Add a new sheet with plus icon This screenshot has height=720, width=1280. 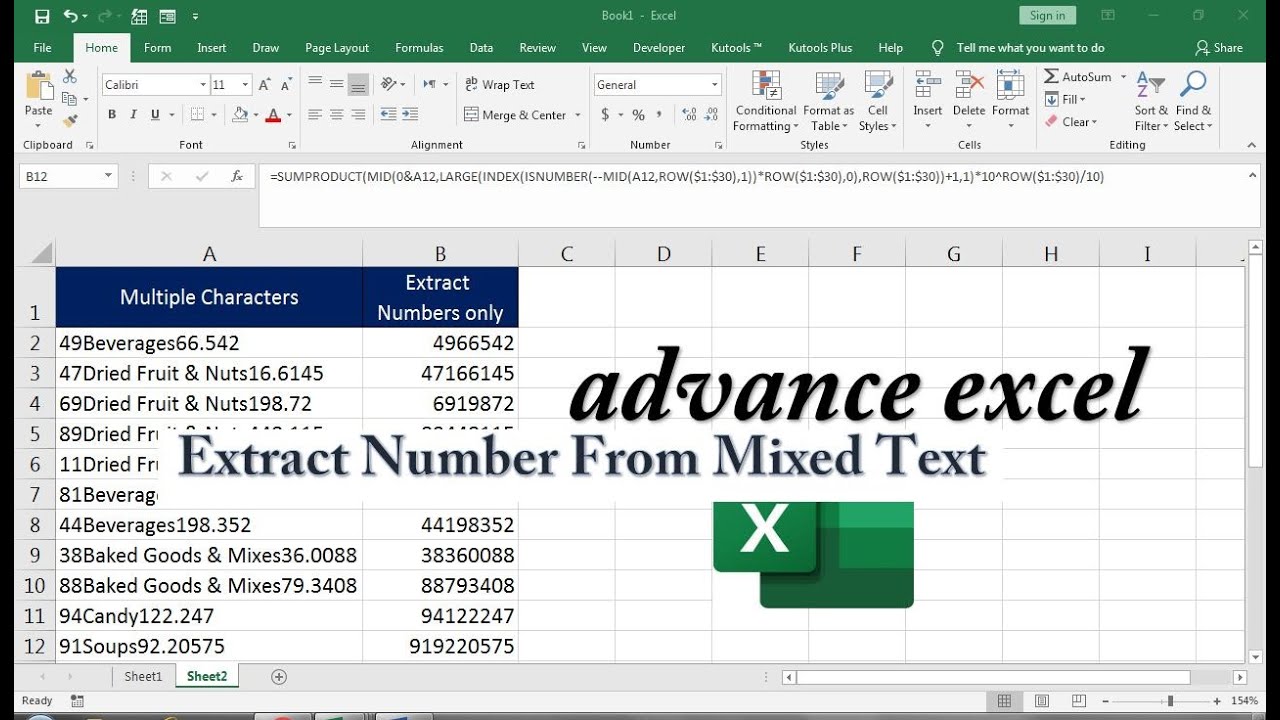tap(279, 677)
